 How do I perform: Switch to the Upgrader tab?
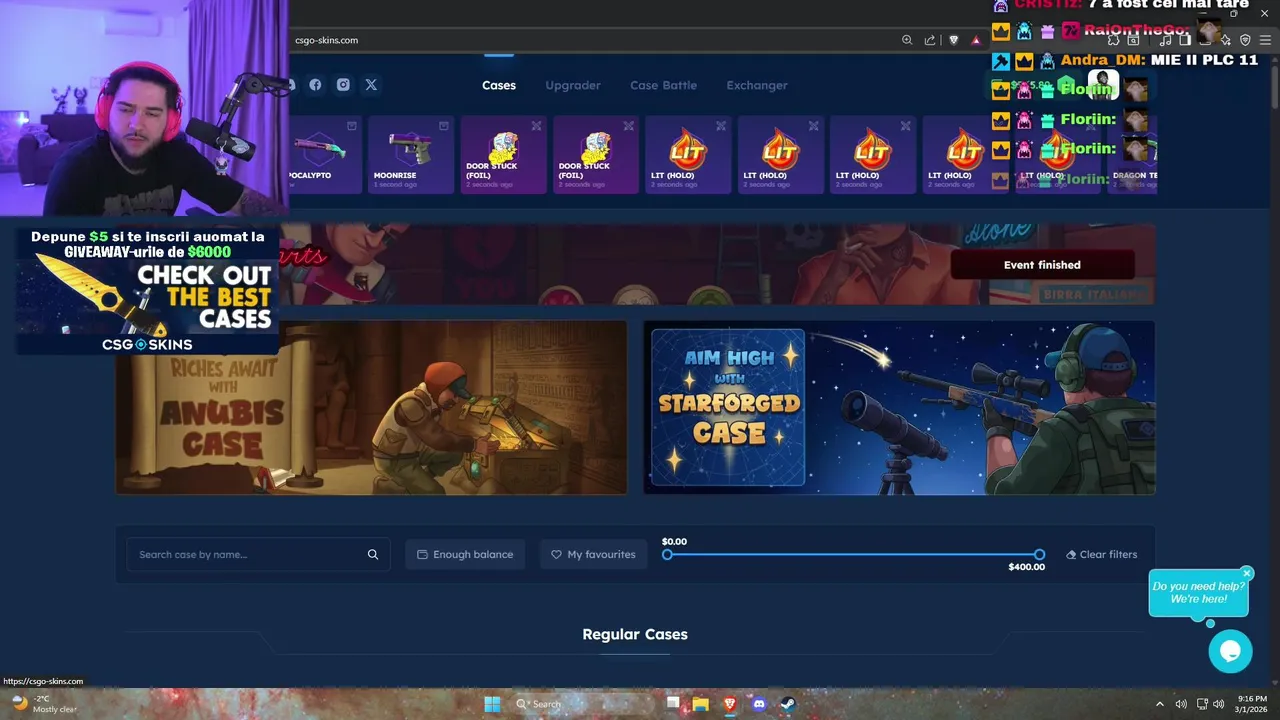click(x=573, y=85)
